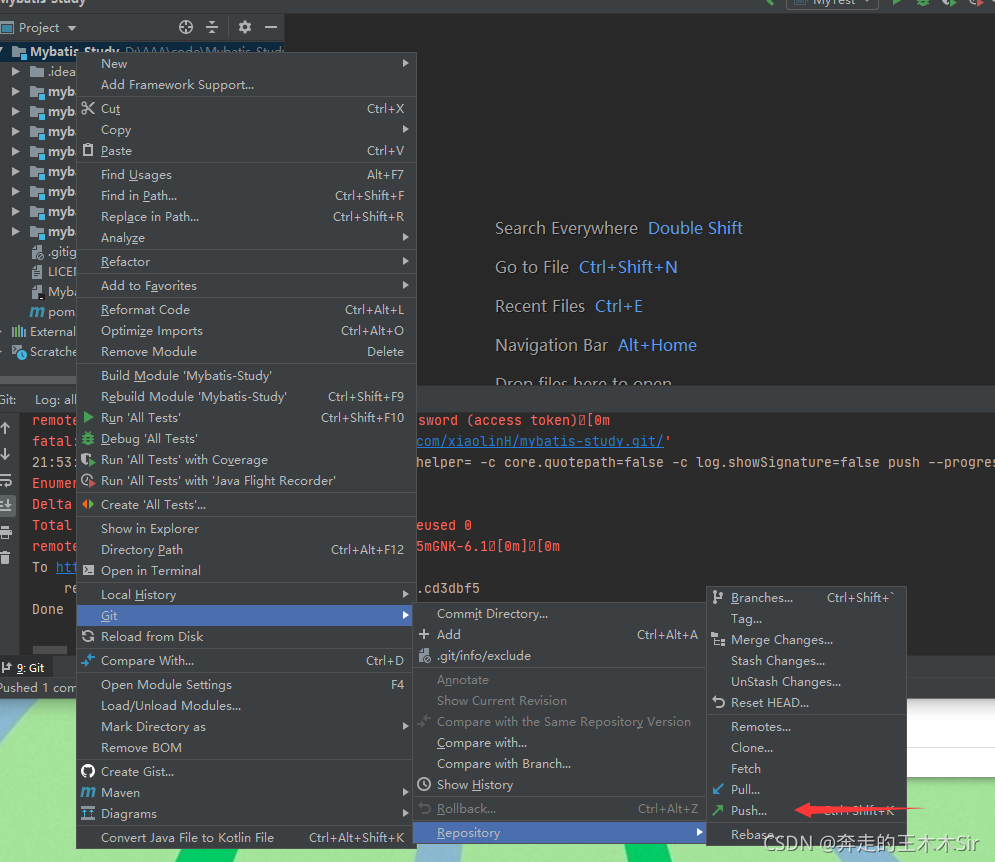This screenshot has height=862, width=995.
Task: Click the blue Pull arrow icon
Action: 718,789
